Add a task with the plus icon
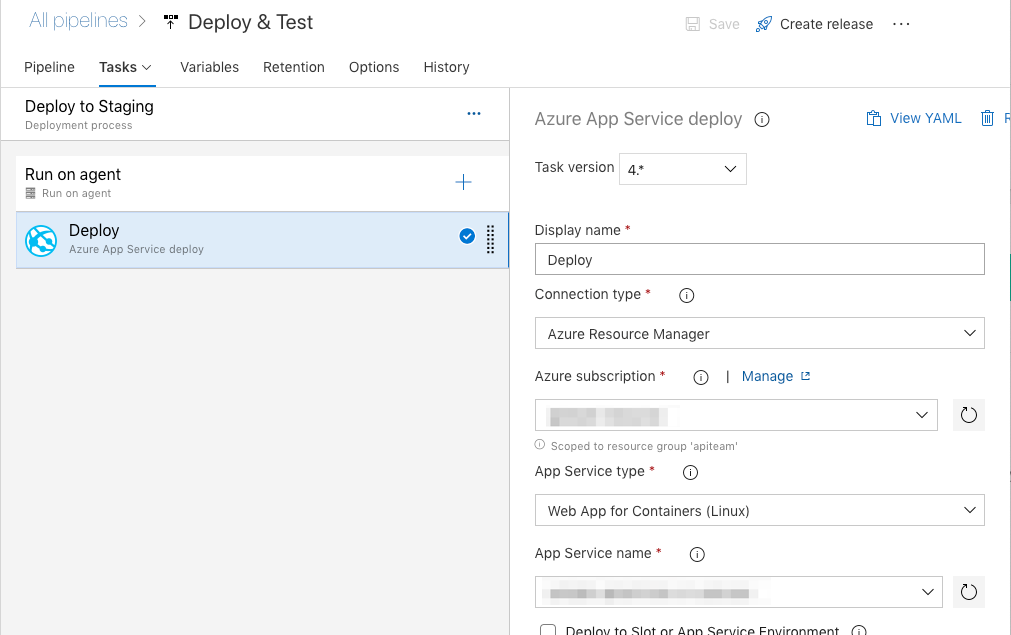 [463, 182]
